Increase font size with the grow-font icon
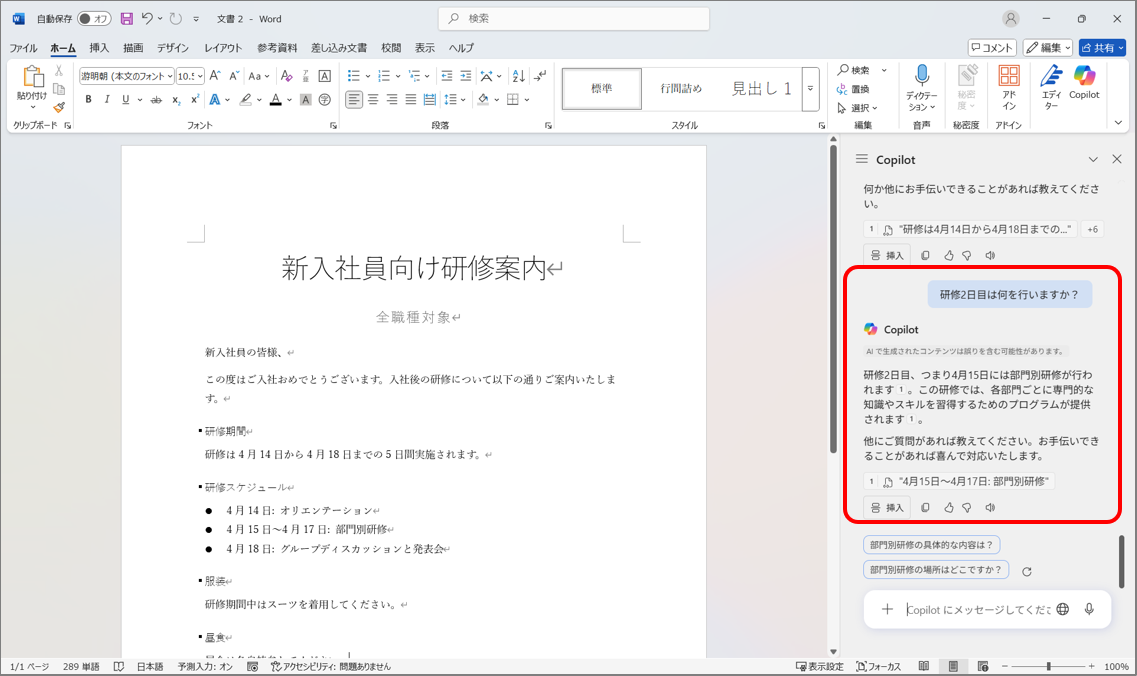Viewport: 1137px width, 676px height. coord(215,75)
